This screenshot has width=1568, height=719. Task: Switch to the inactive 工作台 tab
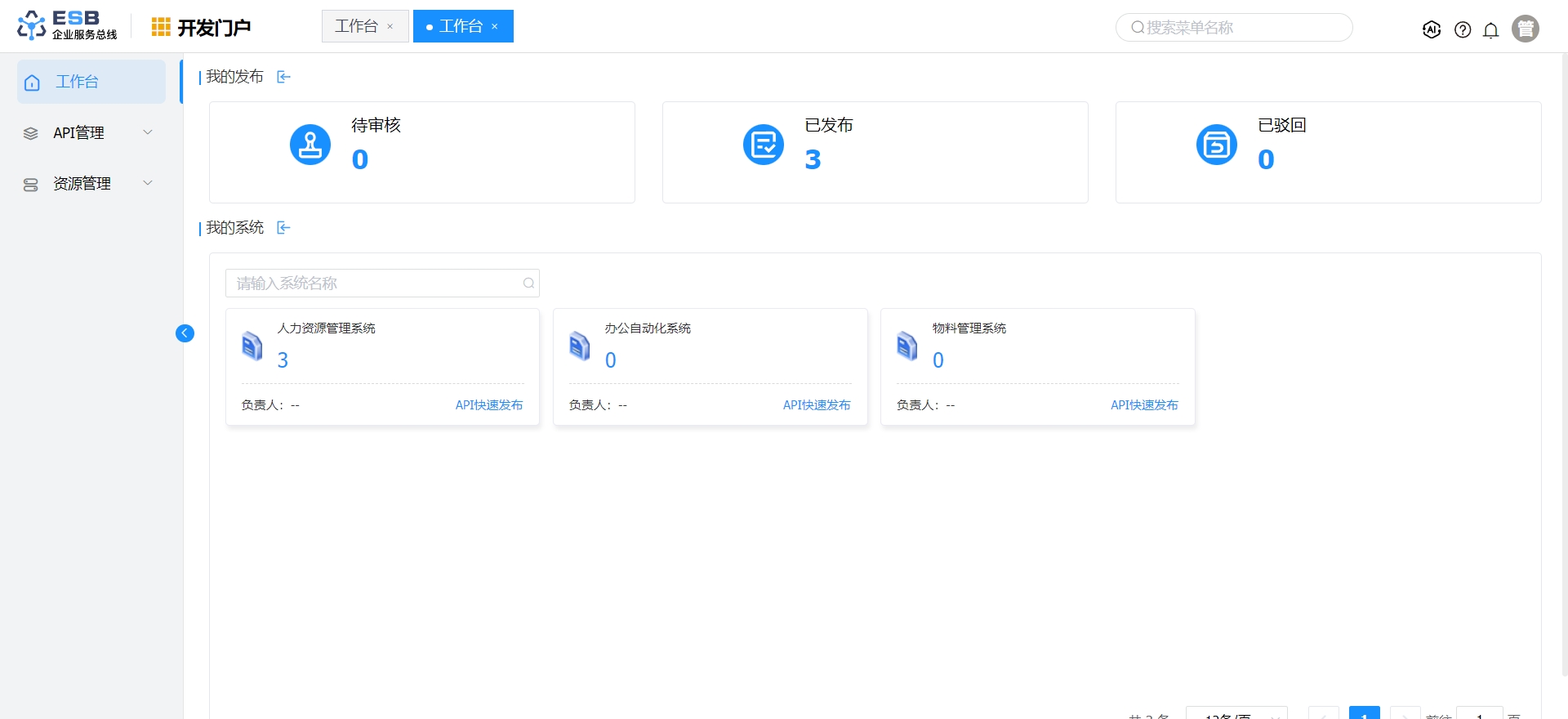(x=357, y=27)
